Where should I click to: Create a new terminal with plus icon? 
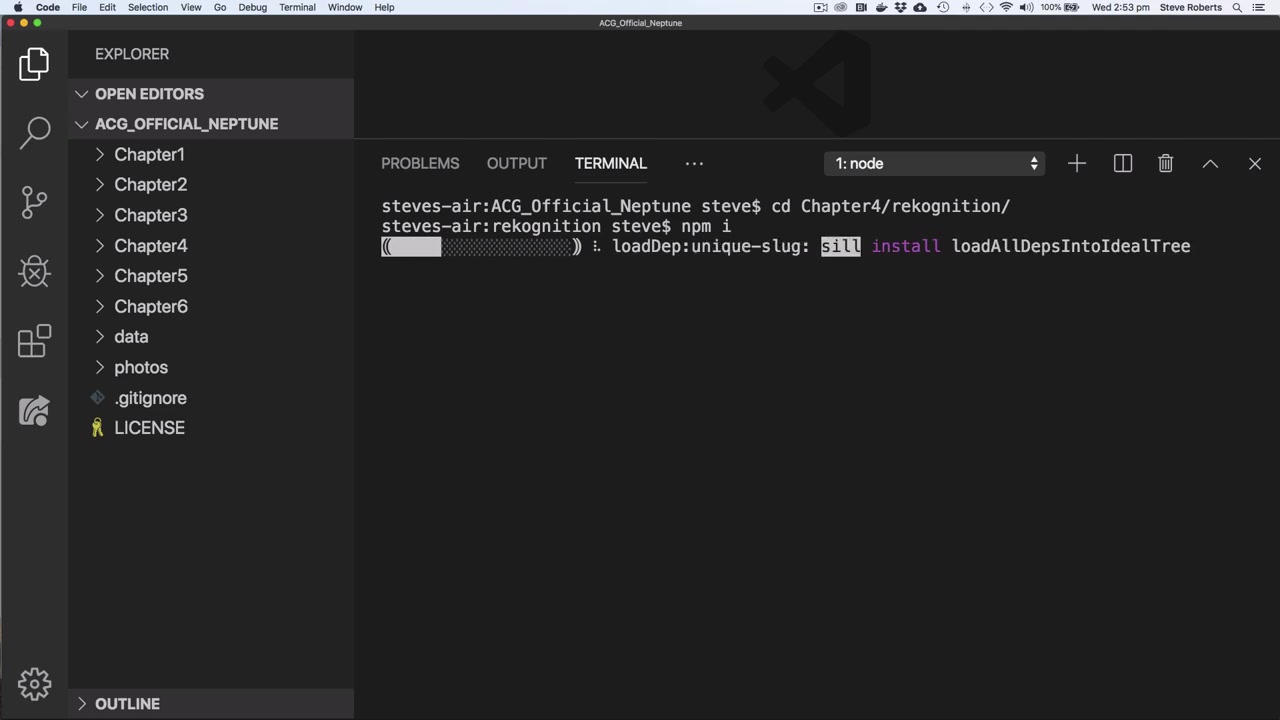click(1077, 163)
